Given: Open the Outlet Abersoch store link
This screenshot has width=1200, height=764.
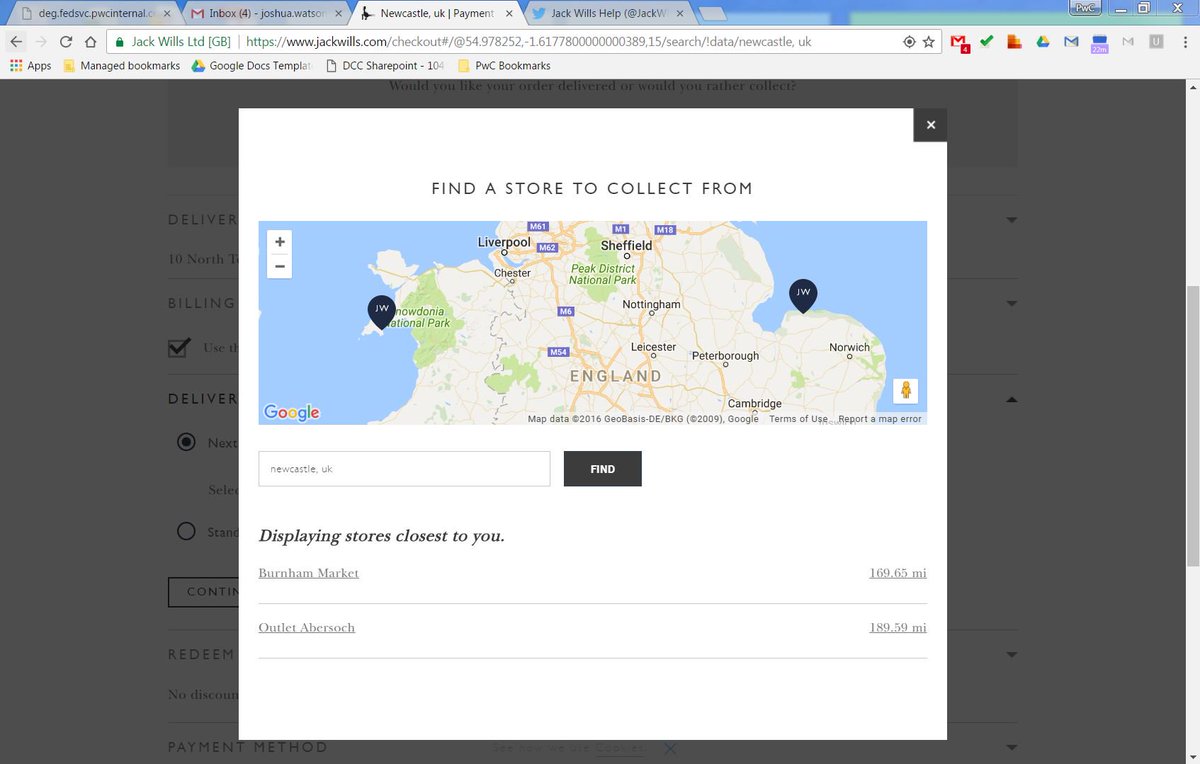Looking at the screenshot, I should point(306,627).
